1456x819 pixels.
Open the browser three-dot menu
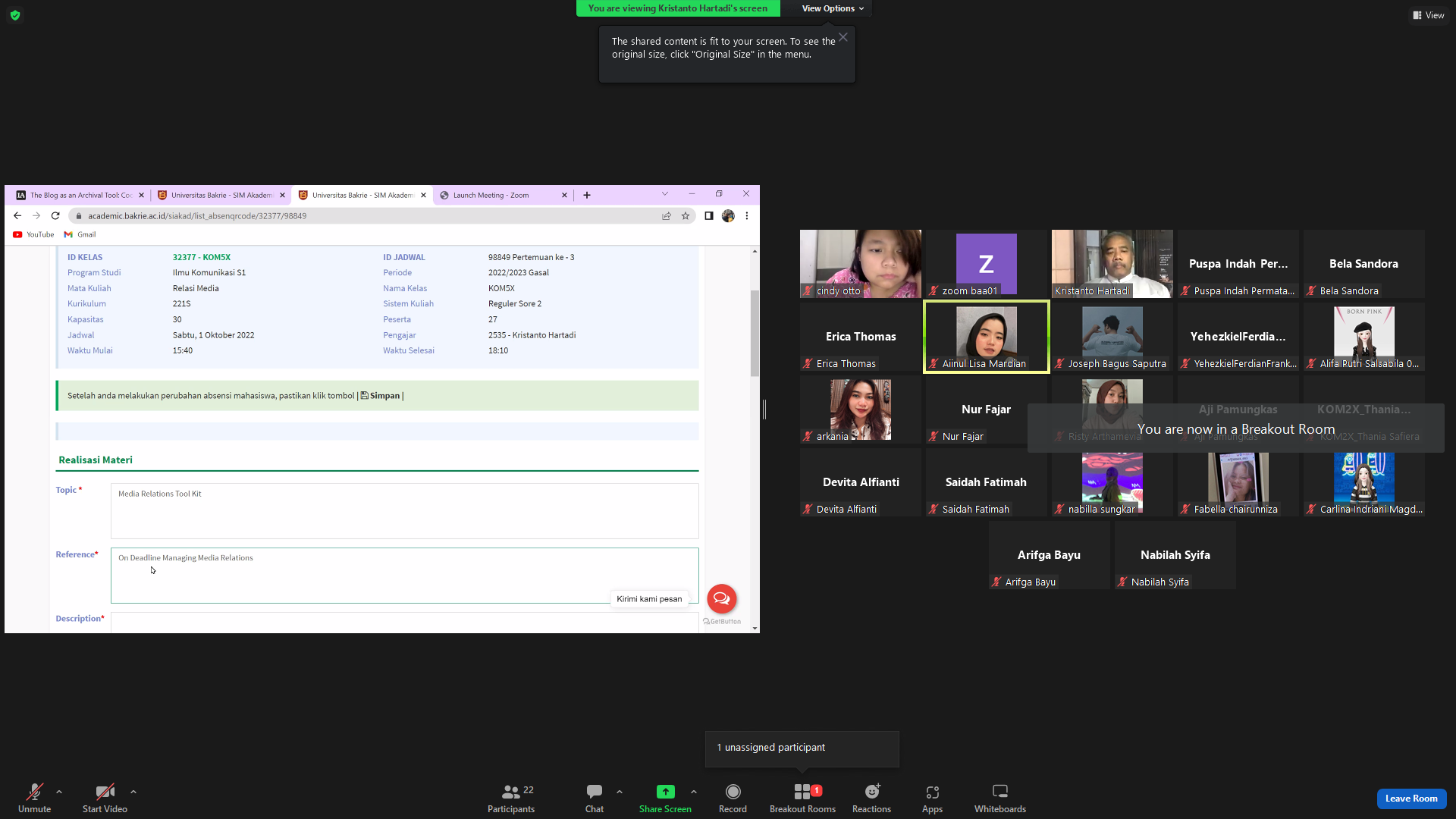point(747,216)
